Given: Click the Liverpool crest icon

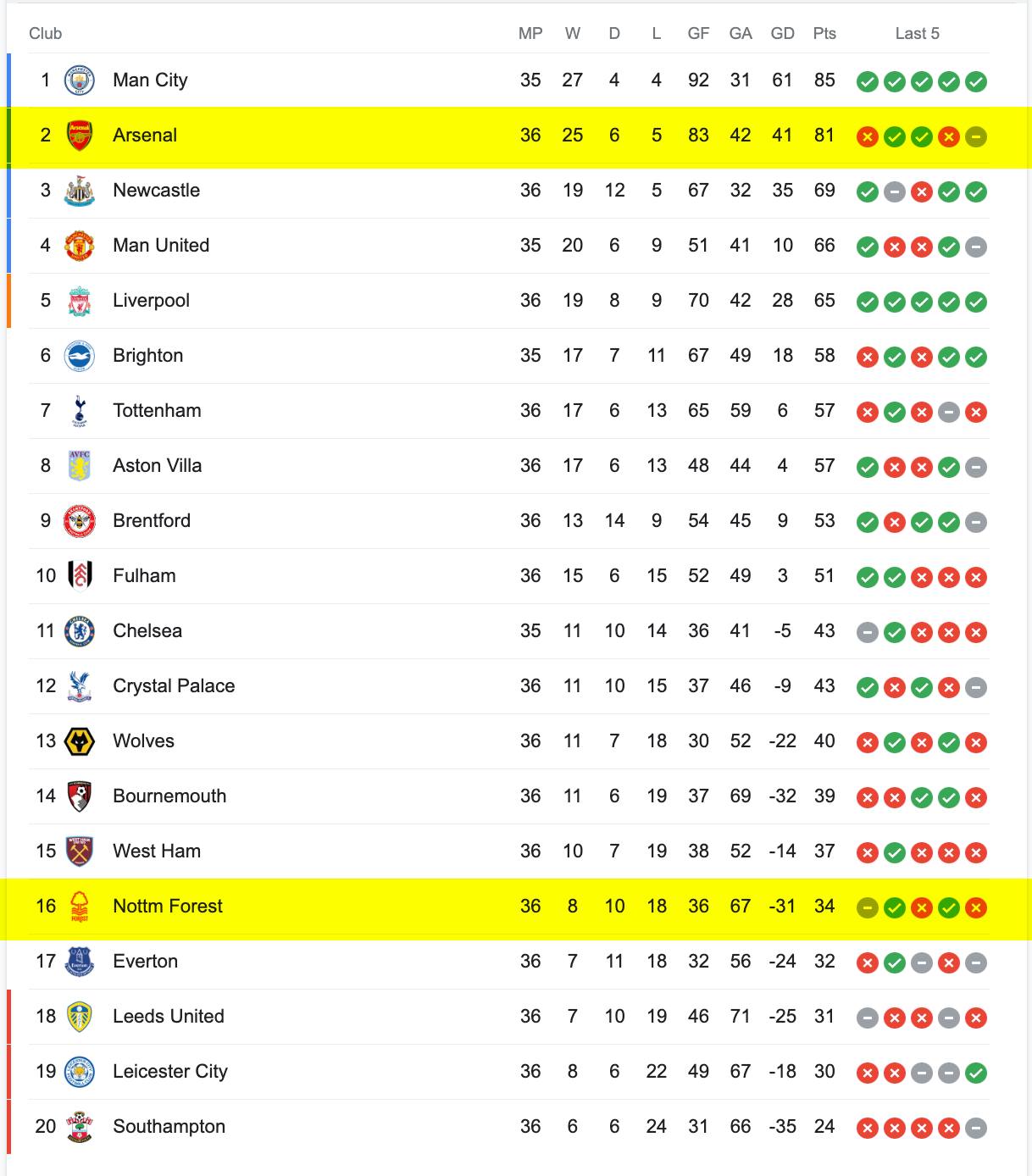Looking at the screenshot, I should coord(80,301).
